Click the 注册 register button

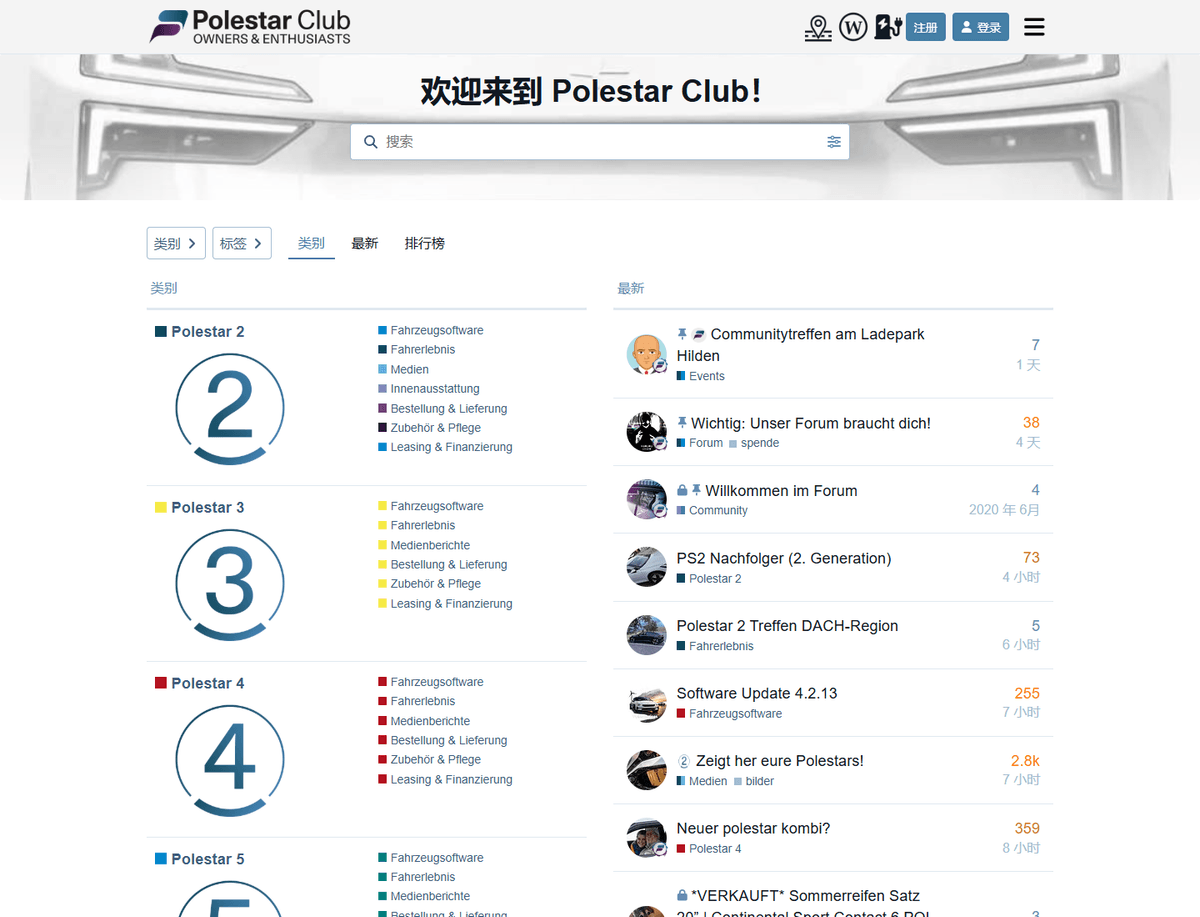pyautogui.click(x=926, y=27)
